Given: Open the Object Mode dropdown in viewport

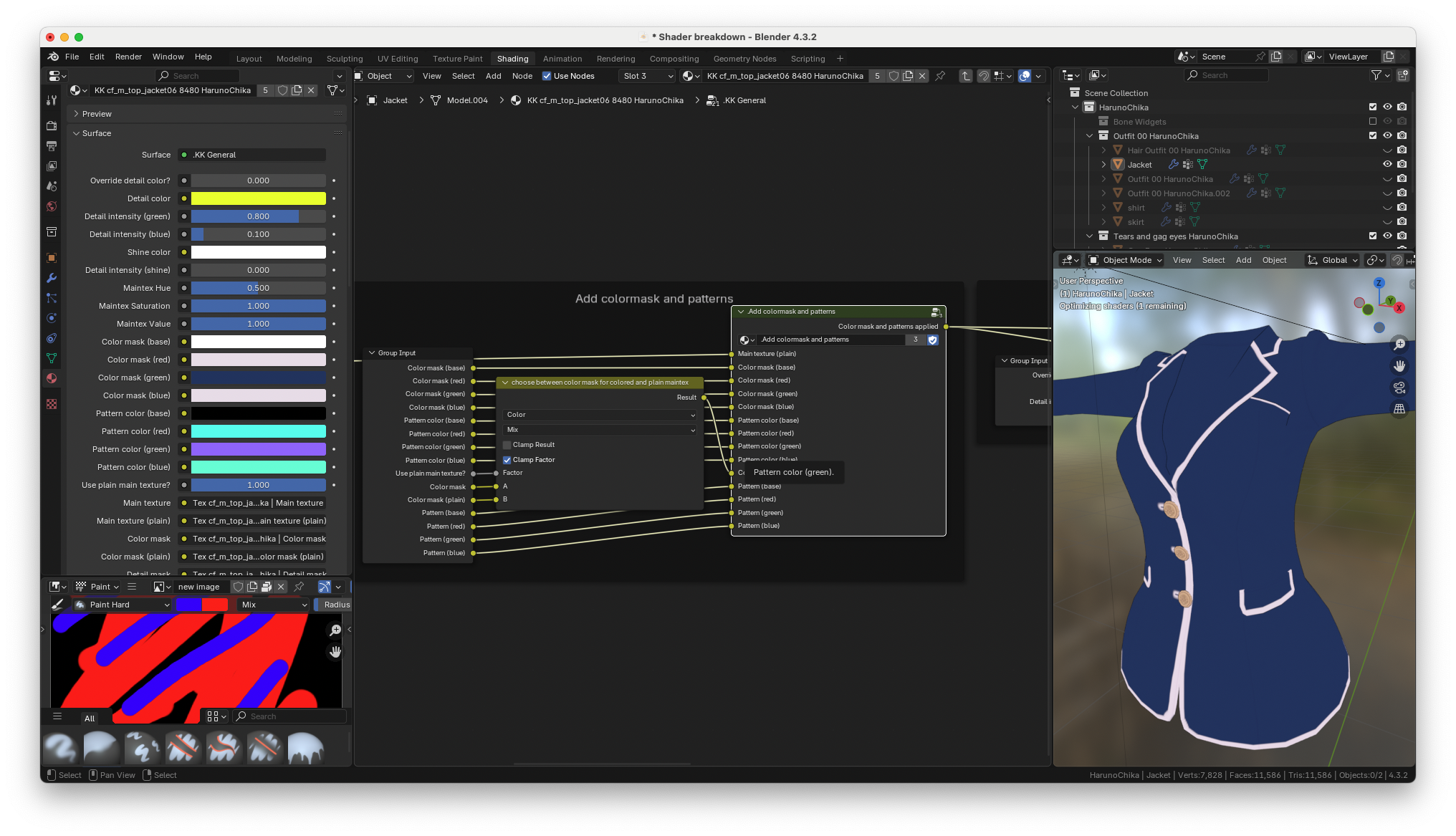Looking at the screenshot, I should (1126, 260).
